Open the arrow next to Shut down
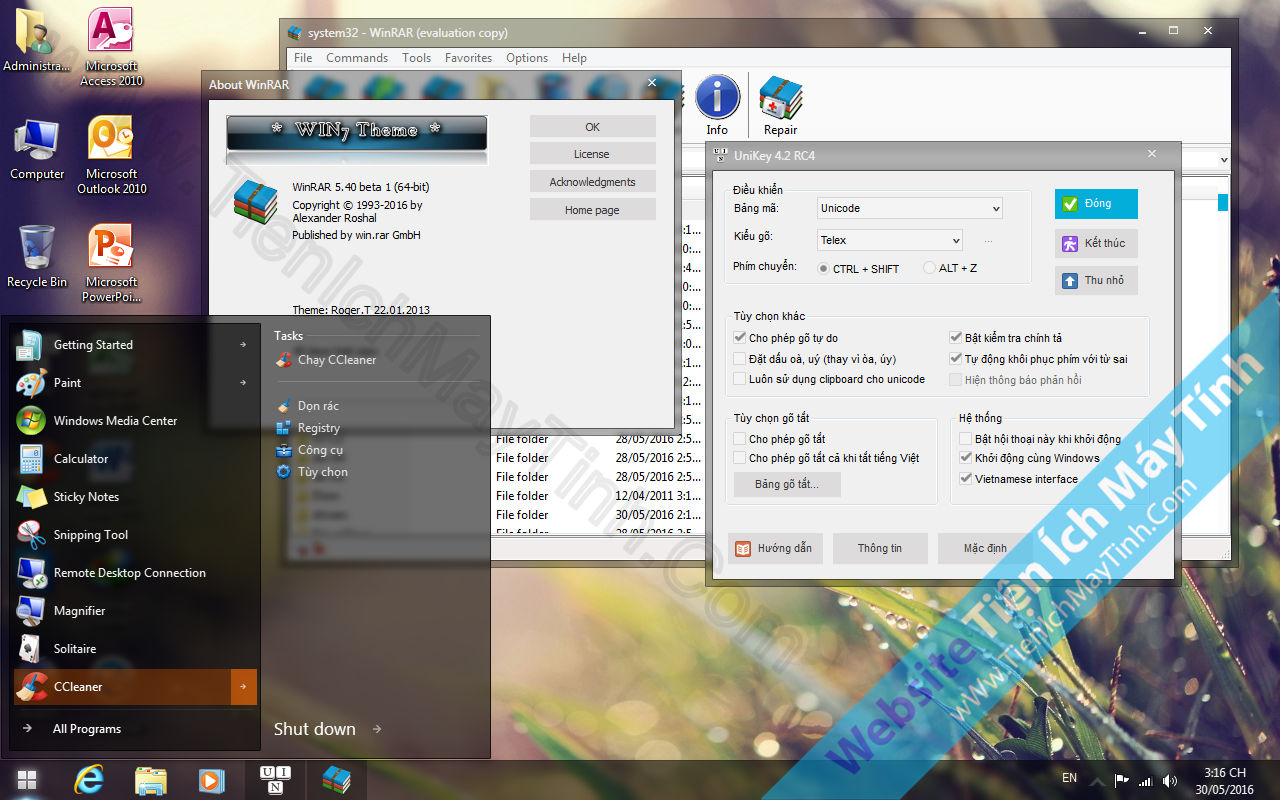 tap(377, 729)
